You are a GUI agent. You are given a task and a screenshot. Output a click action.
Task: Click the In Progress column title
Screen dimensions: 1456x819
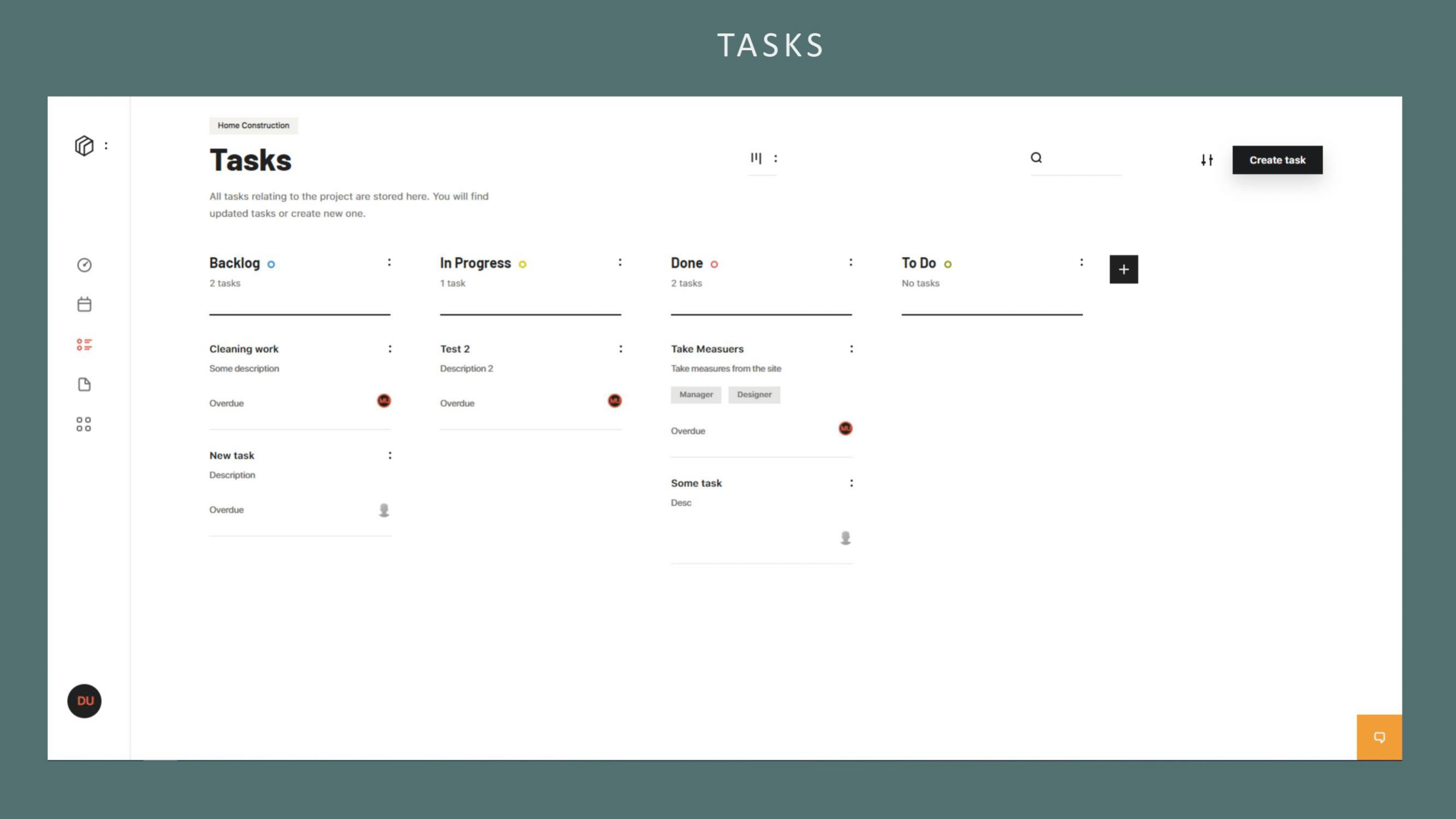(x=476, y=263)
